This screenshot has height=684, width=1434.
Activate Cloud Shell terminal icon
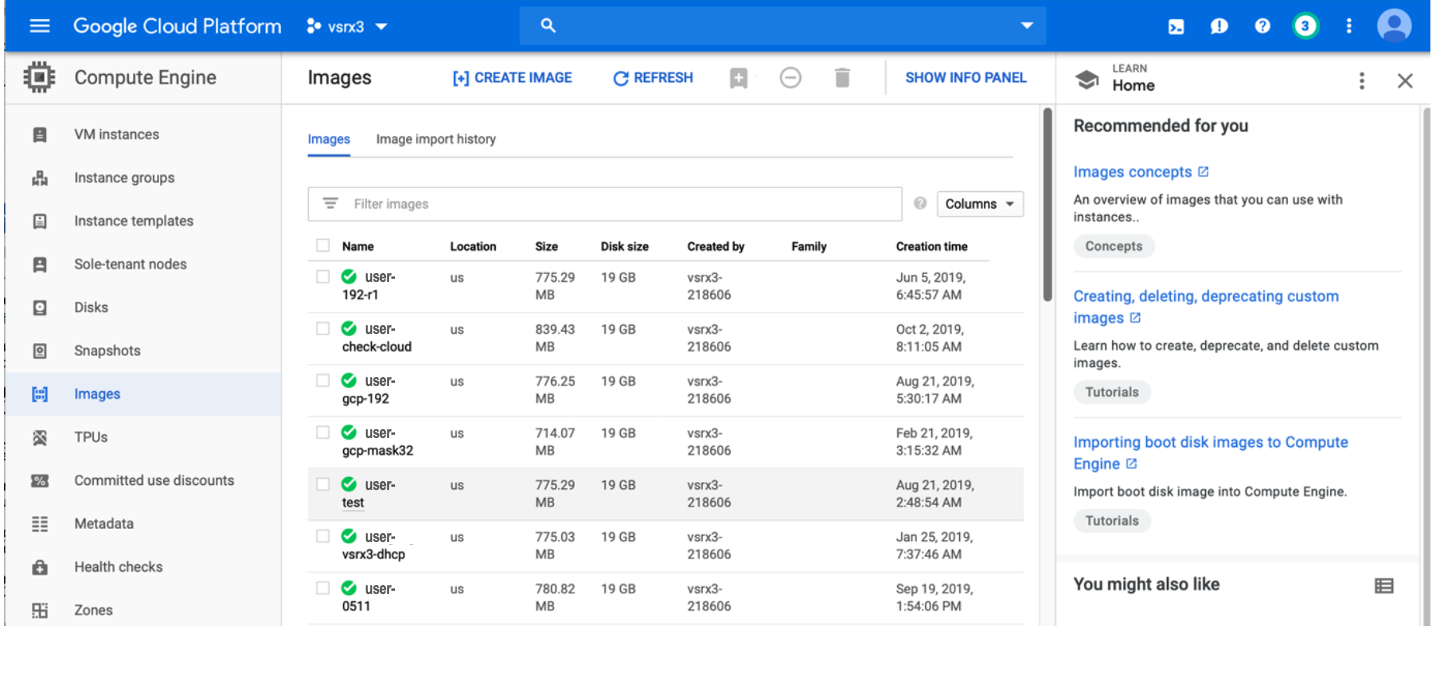(x=1176, y=27)
